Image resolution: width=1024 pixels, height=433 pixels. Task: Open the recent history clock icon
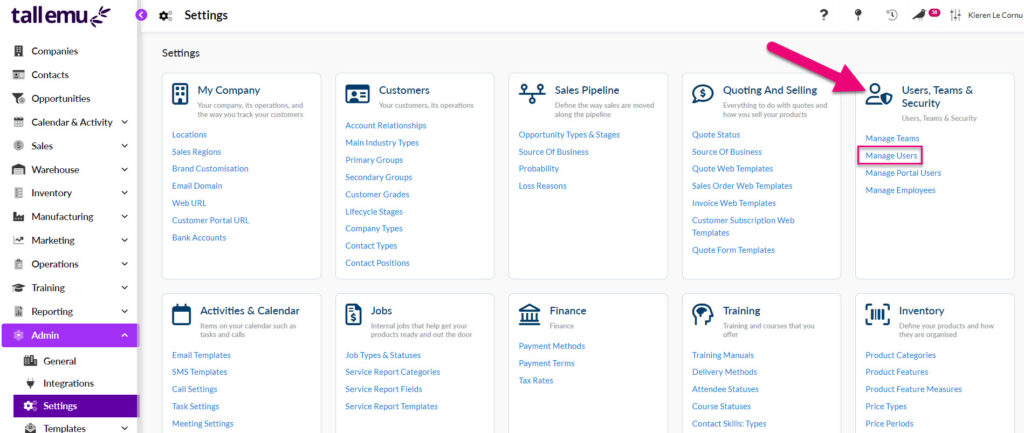(891, 15)
